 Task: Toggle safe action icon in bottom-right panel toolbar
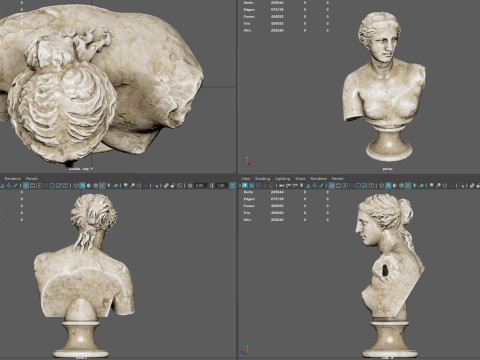(x=364, y=185)
